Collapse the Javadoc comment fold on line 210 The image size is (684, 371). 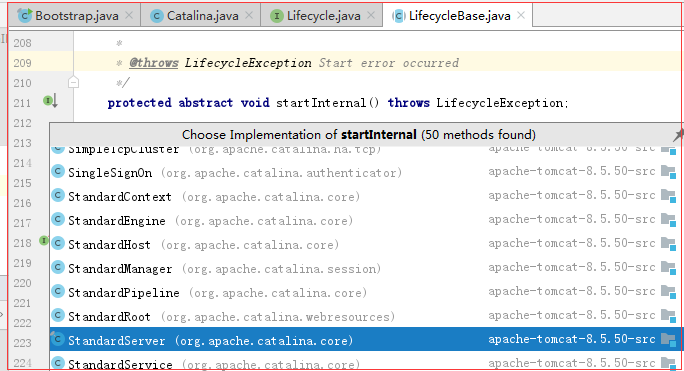(73, 82)
